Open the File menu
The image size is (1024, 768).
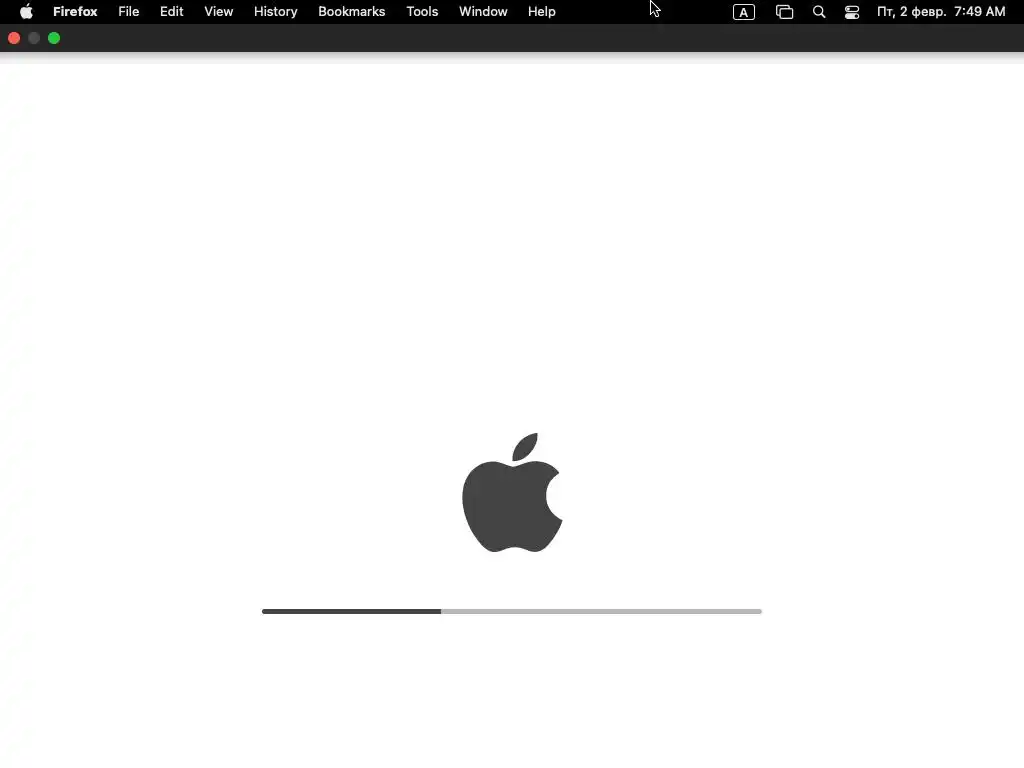tap(129, 12)
